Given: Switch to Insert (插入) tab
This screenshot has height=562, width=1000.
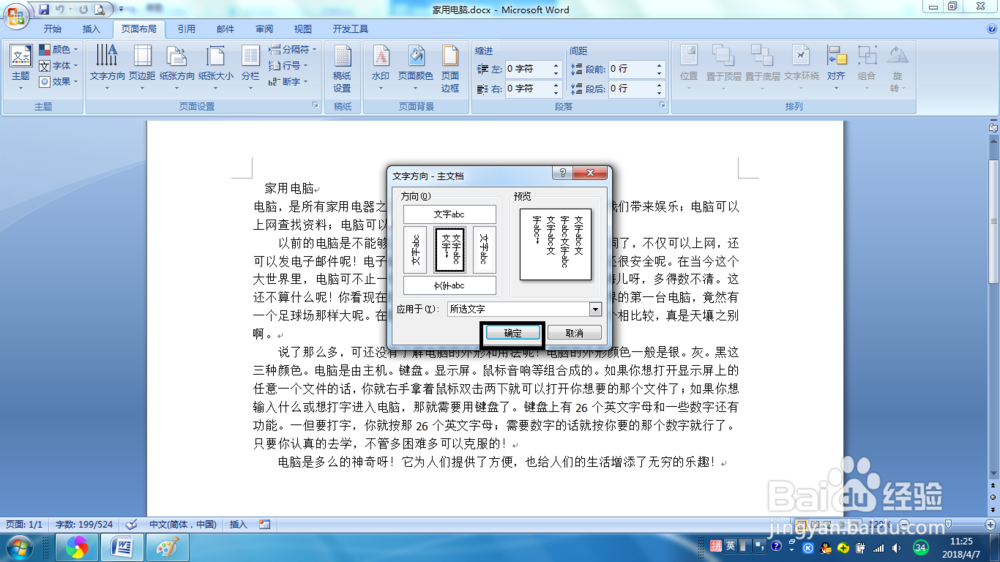Looking at the screenshot, I should [91, 29].
